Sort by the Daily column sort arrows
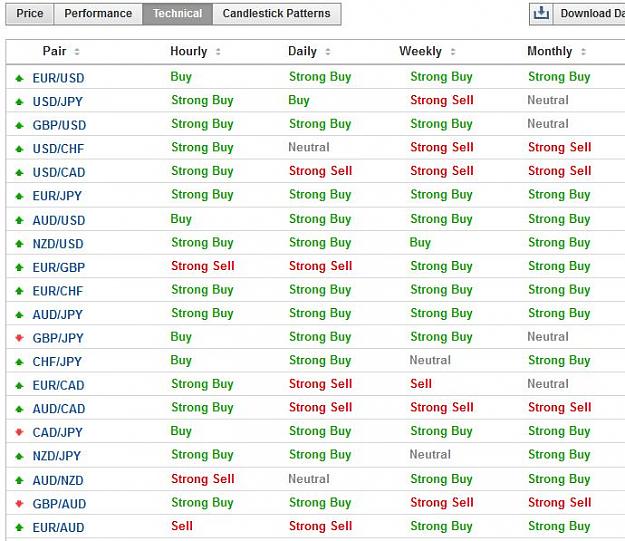 [x=328, y=51]
